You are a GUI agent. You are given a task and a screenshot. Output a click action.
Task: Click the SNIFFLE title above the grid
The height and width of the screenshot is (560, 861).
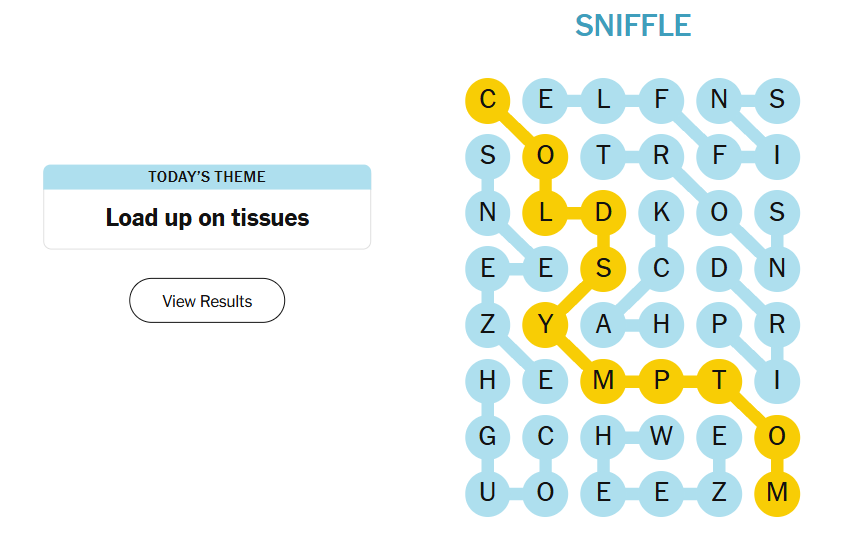pos(633,25)
